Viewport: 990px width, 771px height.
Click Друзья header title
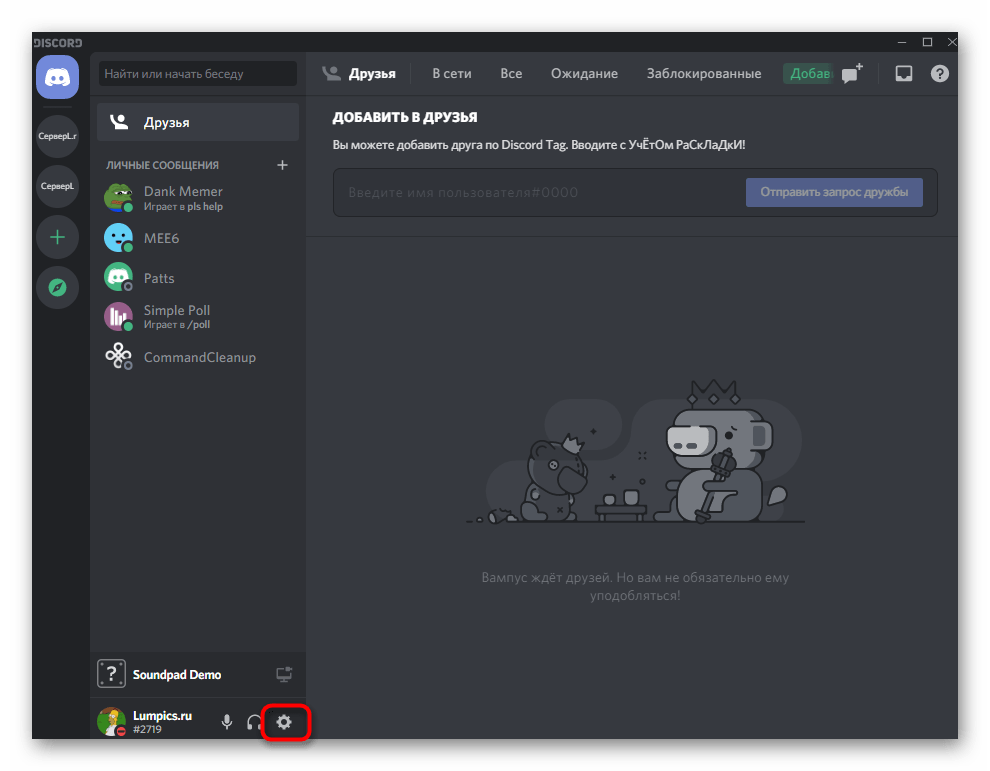372,73
